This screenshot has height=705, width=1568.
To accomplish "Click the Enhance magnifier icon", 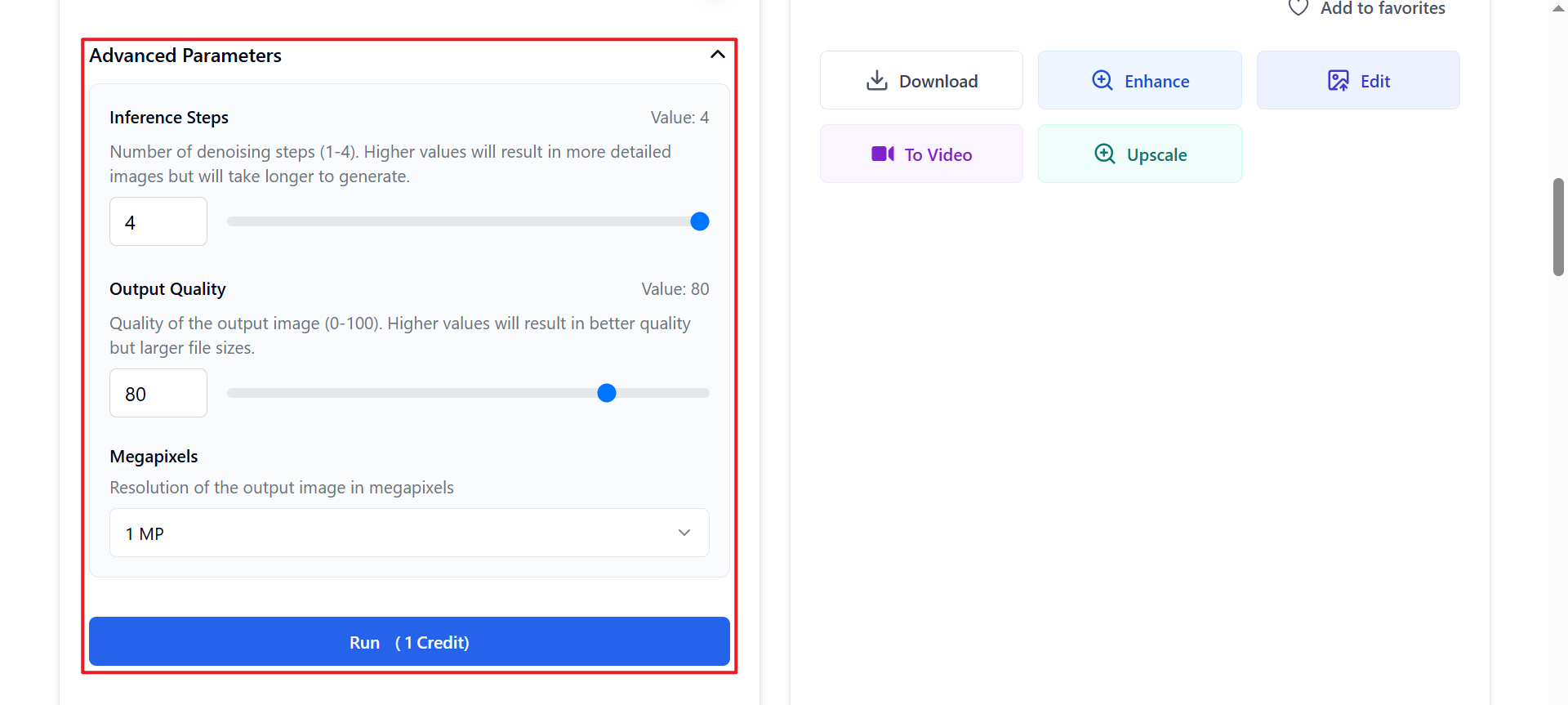I will point(1102,80).
